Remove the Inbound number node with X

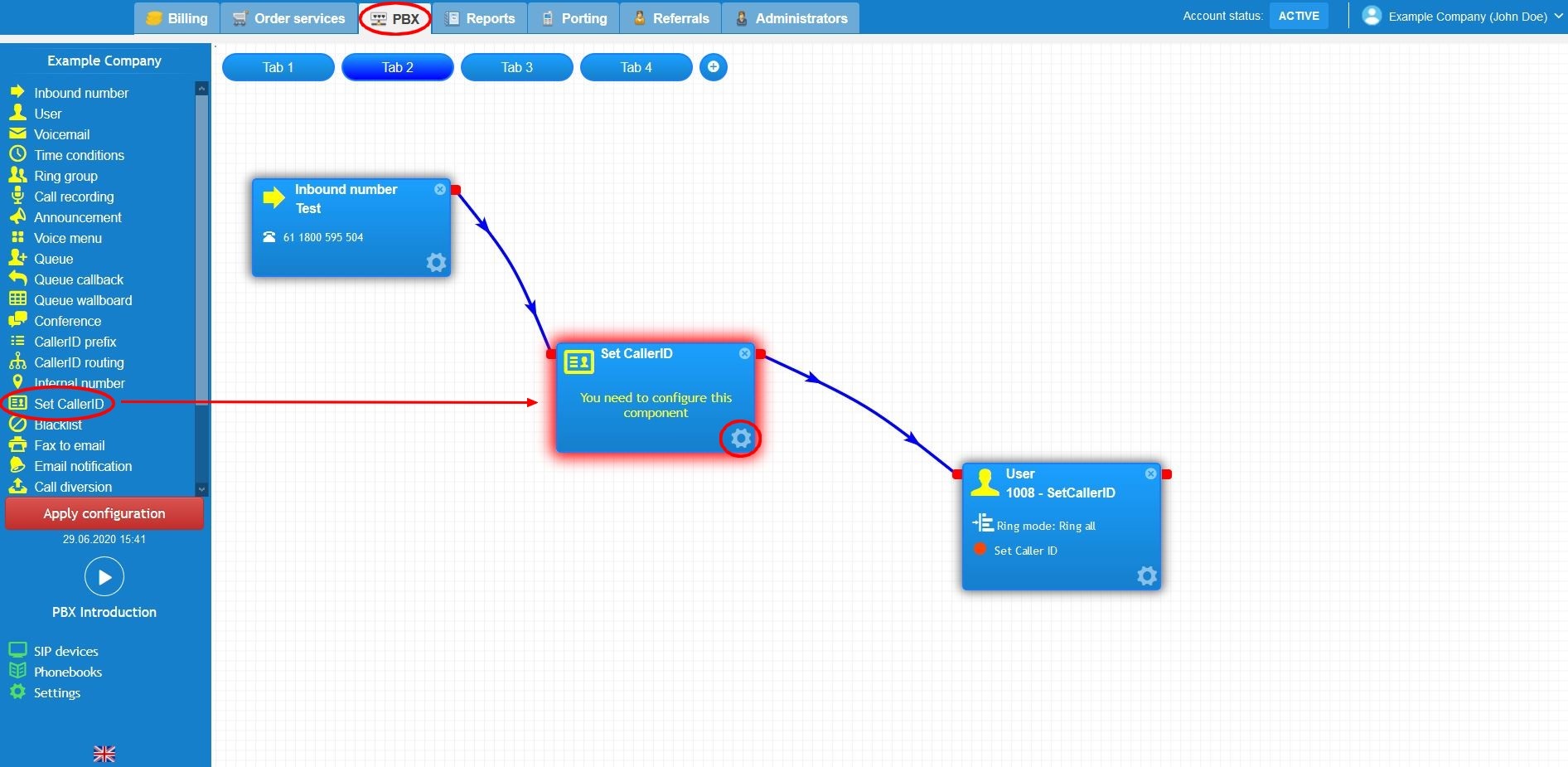click(440, 189)
